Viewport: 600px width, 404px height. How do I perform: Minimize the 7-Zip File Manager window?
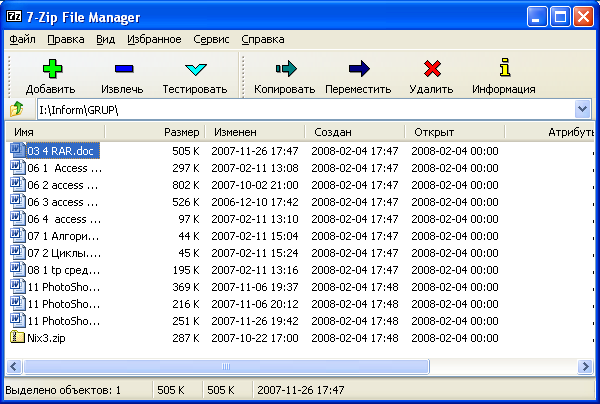(536, 16)
